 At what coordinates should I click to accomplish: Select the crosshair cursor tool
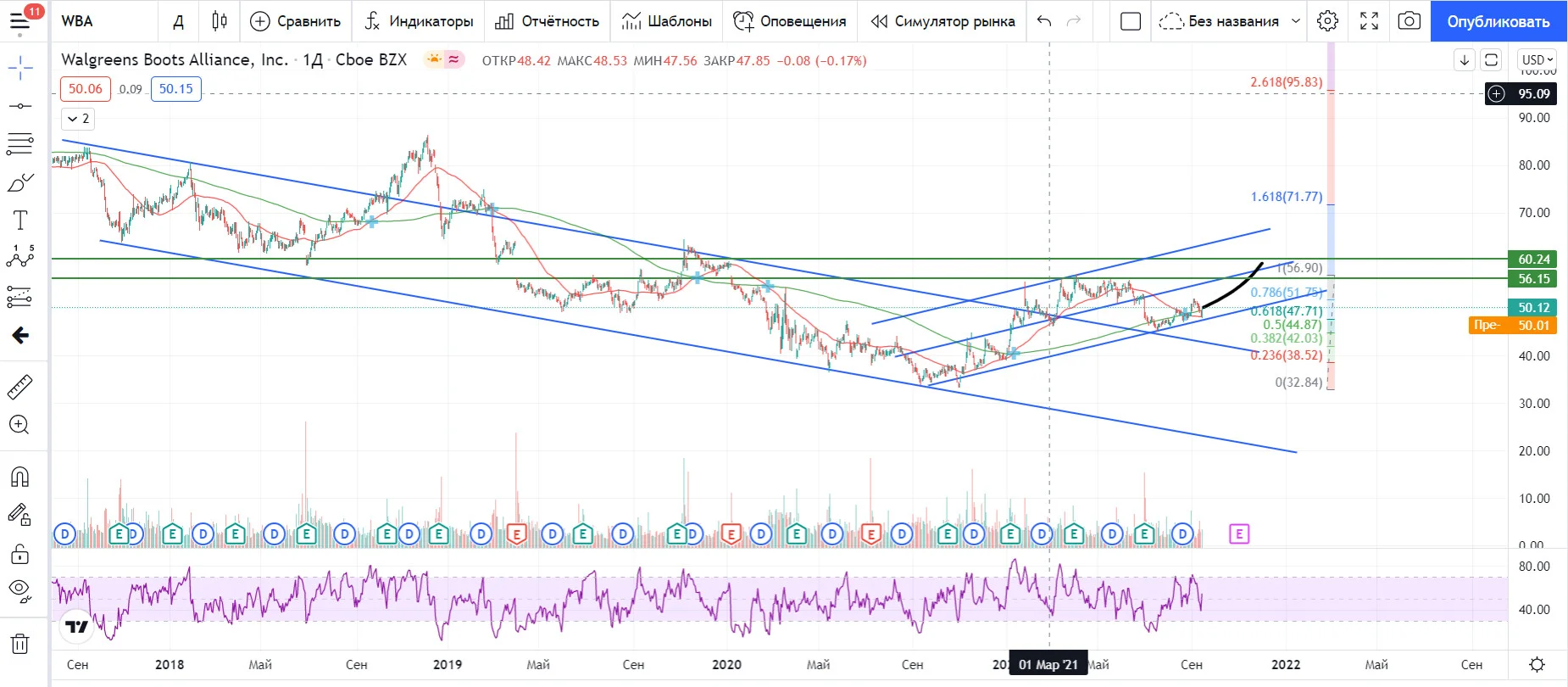(20, 68)
